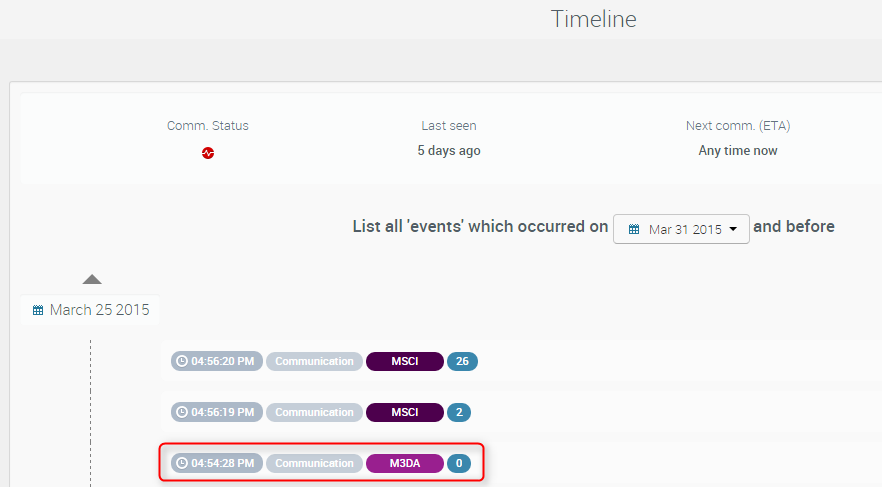Collapse timeline with the up triangle arrow

pos(92,279)
